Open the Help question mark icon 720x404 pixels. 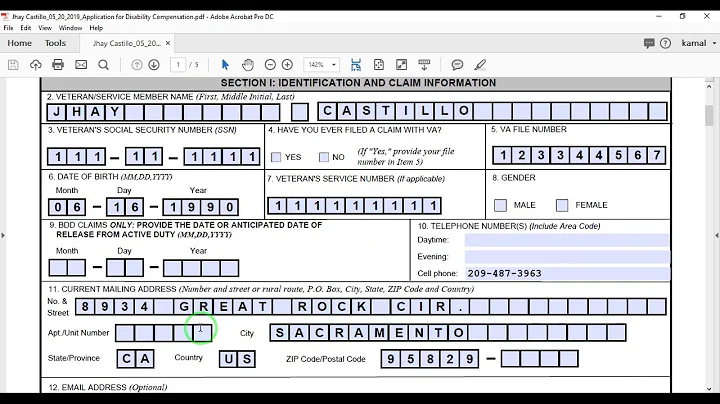tap(665, 43)
